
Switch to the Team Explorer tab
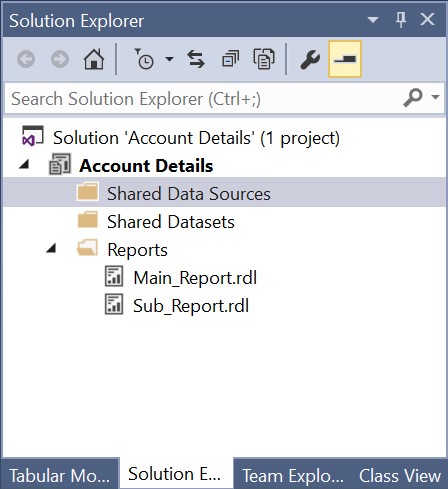coord(293,475)
